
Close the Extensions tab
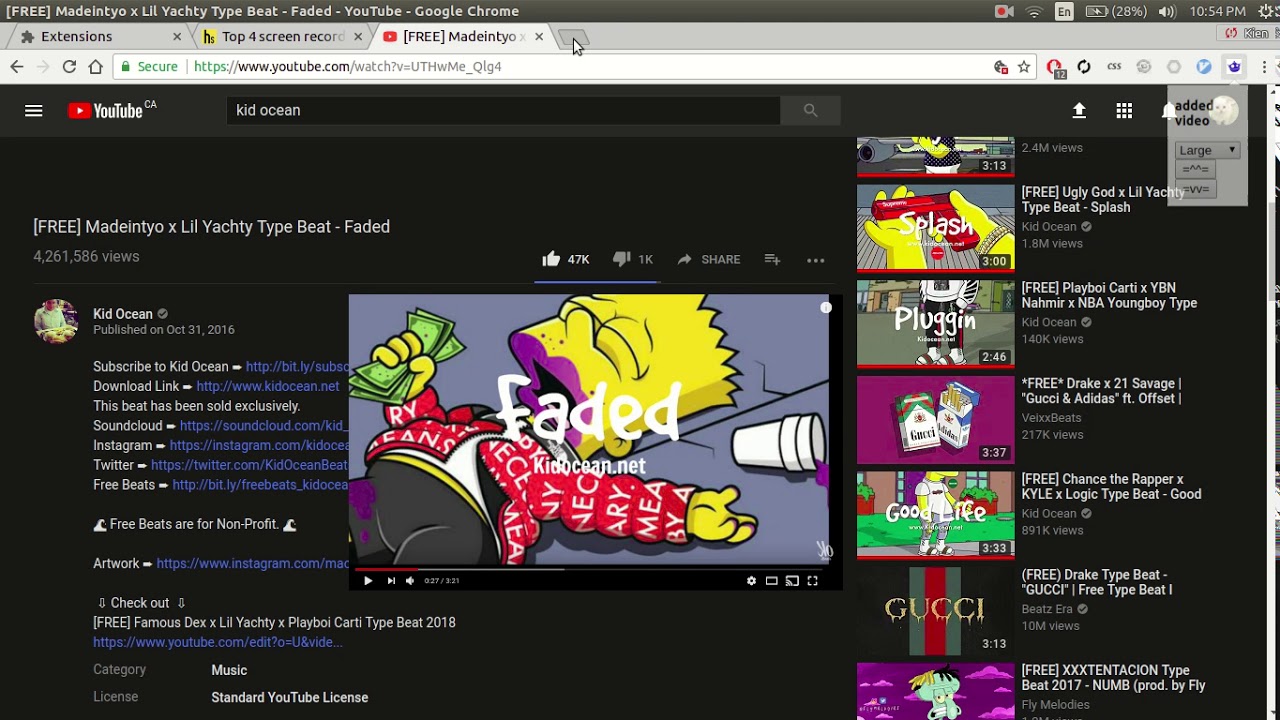tap(177, 36)
